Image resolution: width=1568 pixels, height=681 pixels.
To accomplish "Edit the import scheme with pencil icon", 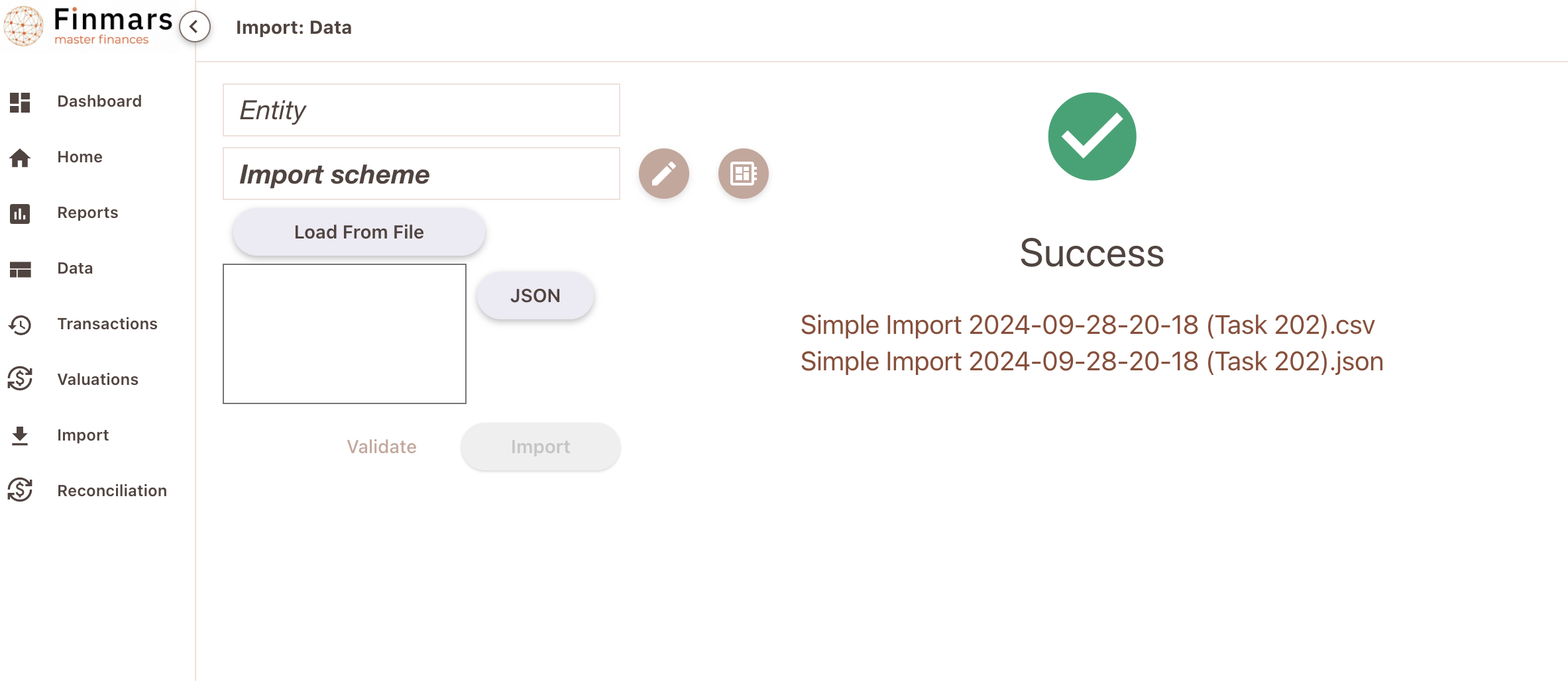I will click(664, 174).
